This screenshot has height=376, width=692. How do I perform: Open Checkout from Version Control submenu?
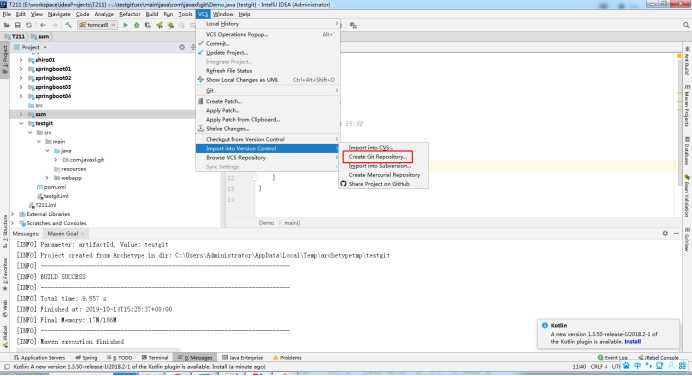click(x=267, y=139)
